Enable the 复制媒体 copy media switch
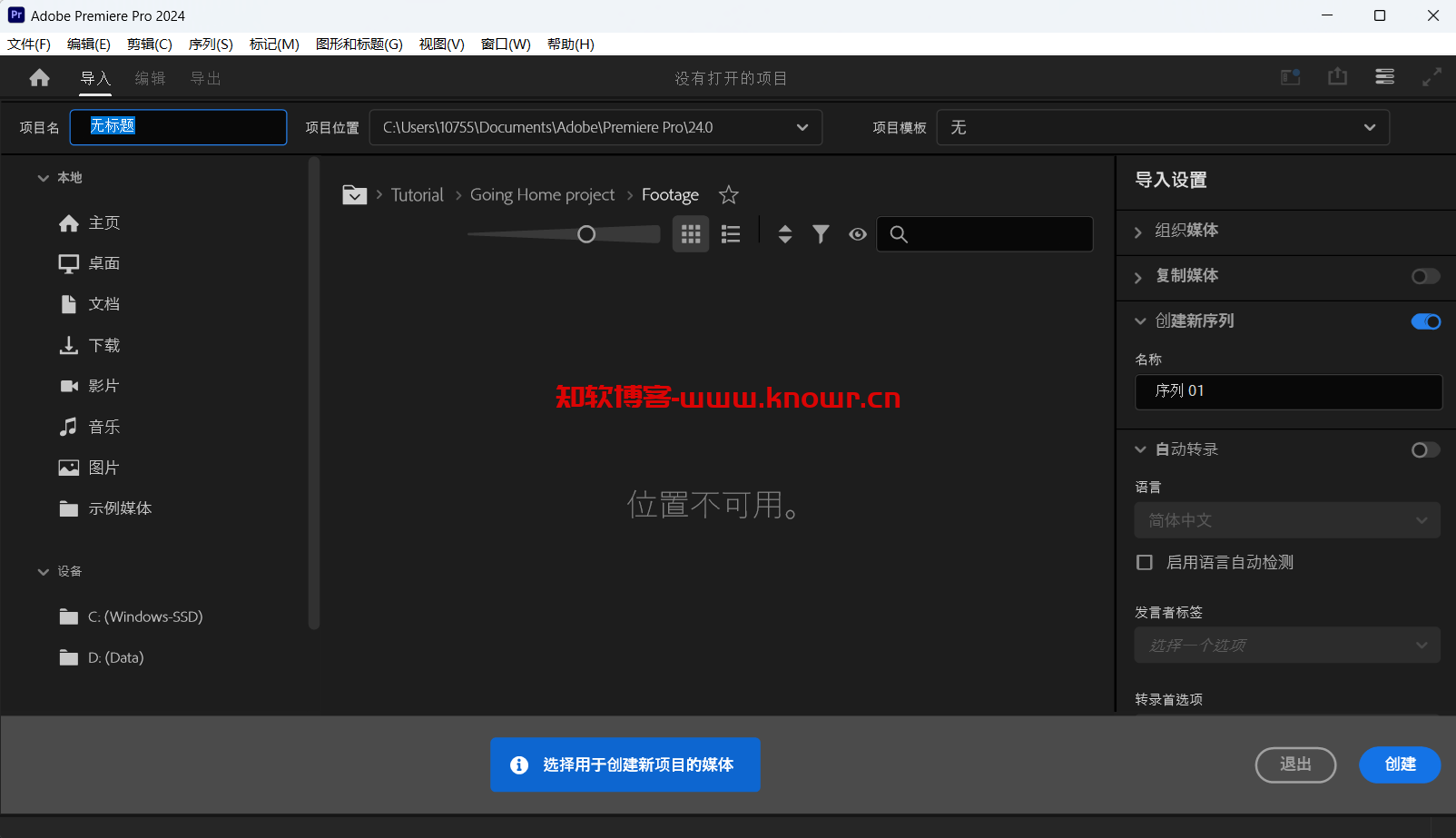Viewport: 1456px width, 838px height. point(1425,276)
